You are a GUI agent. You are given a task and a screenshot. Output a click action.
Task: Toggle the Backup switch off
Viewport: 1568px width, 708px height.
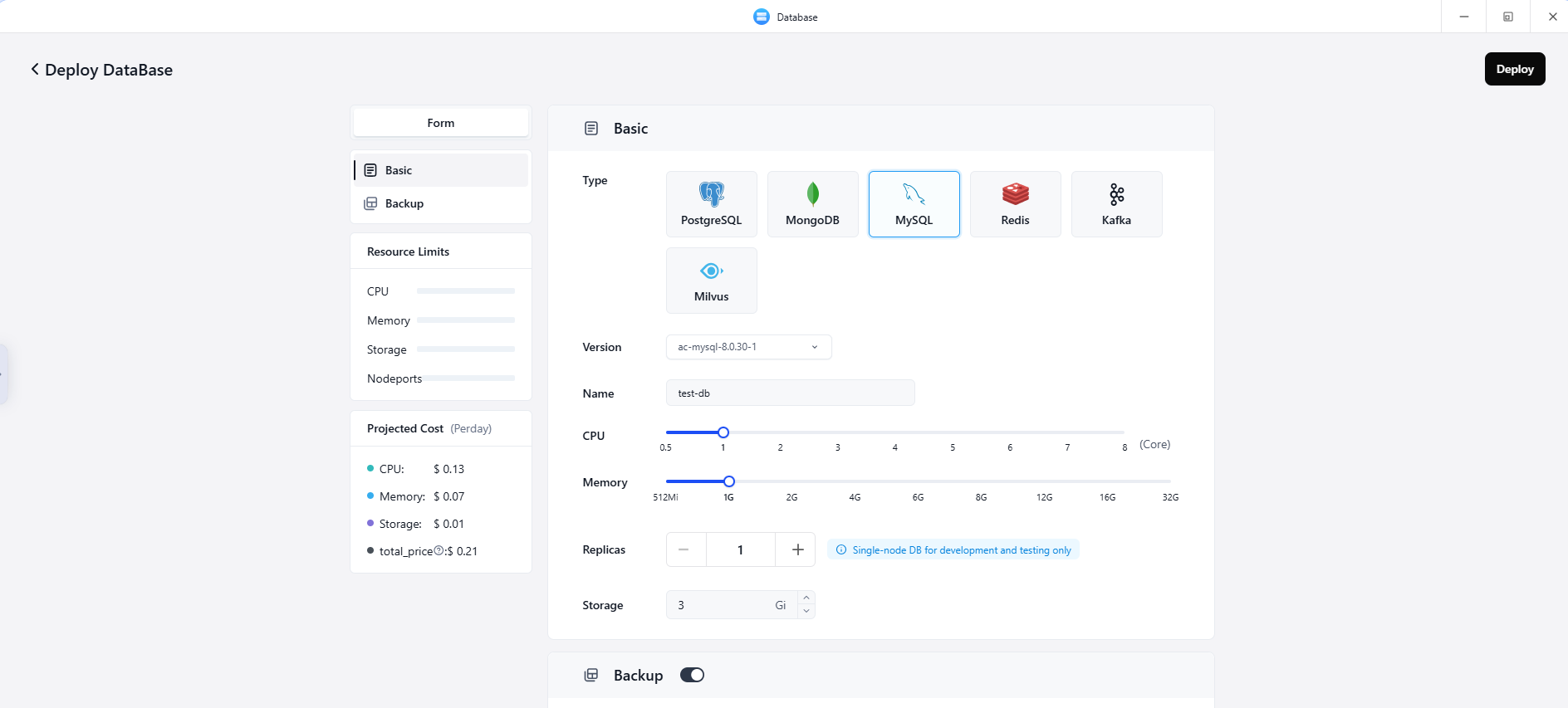pos(692,675)
